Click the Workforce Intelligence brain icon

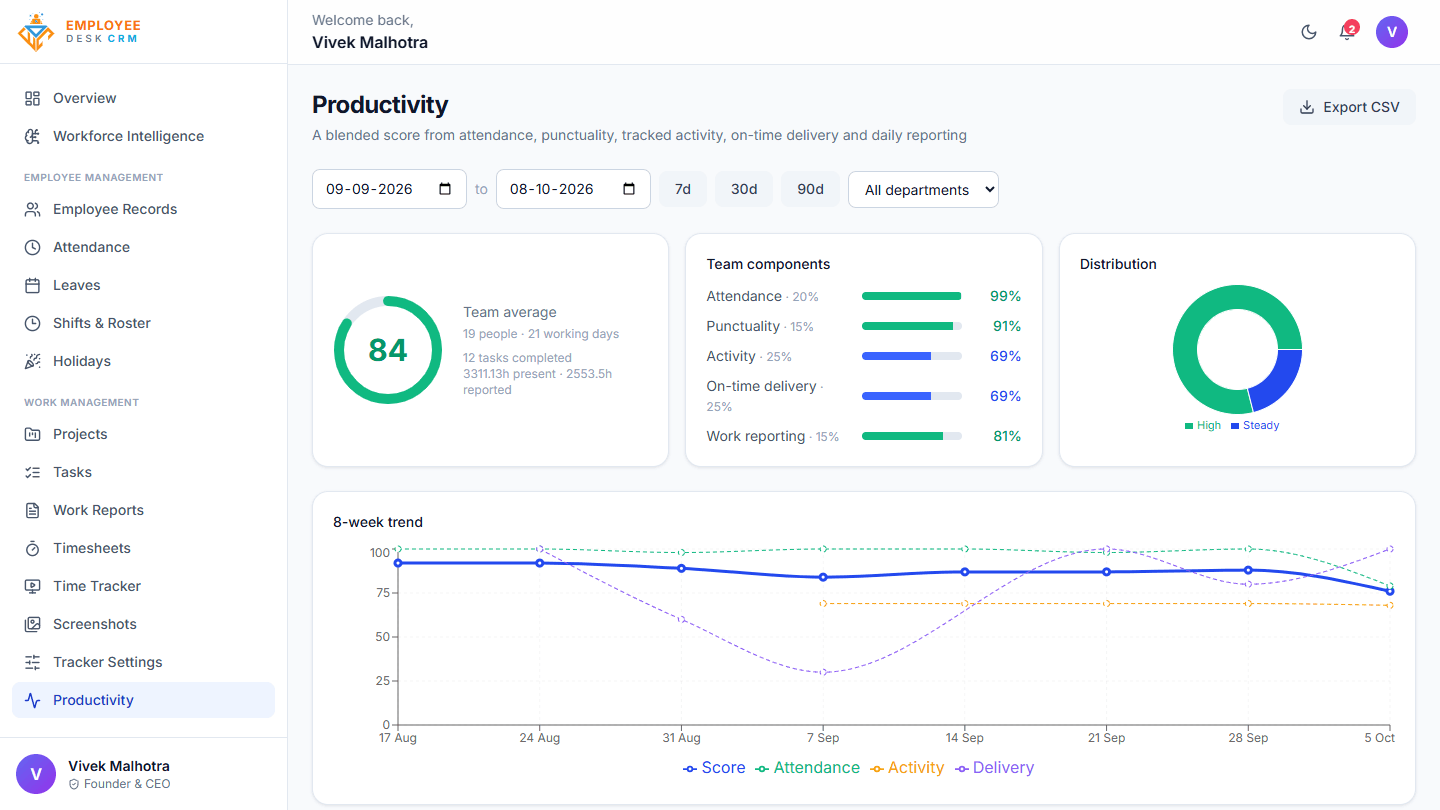click(x=33, y=136)
